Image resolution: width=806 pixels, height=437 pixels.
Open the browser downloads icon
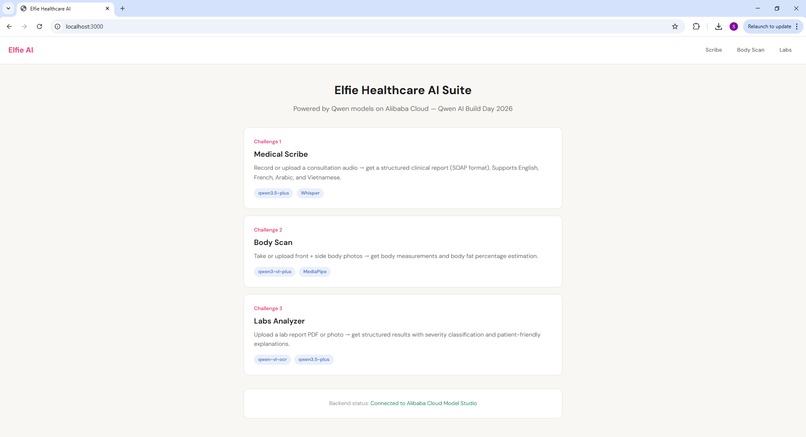(718, 26)
